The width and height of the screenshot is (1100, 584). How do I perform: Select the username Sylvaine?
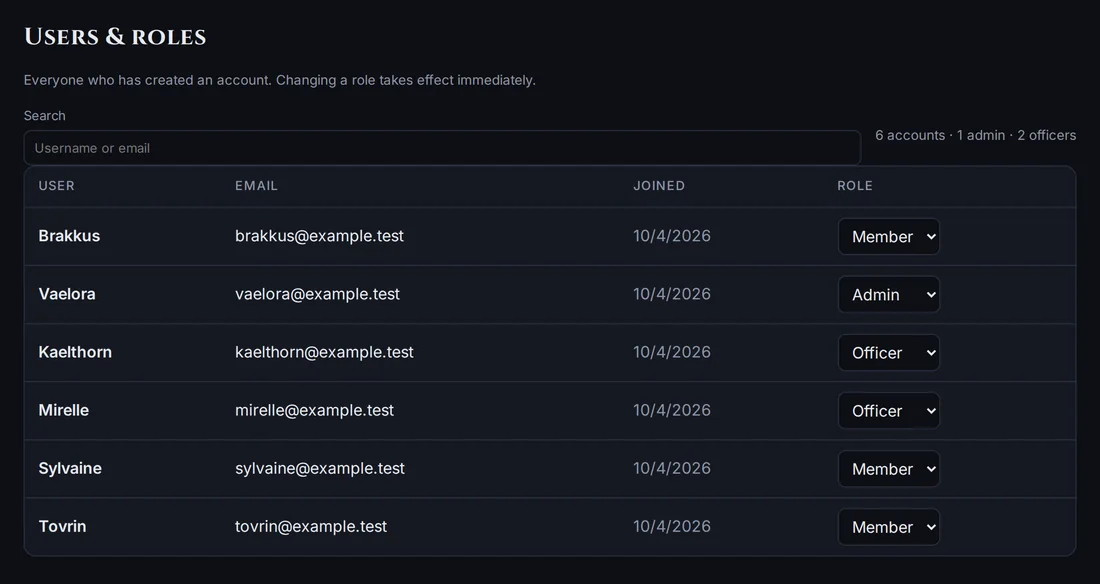tap(70, 468)
